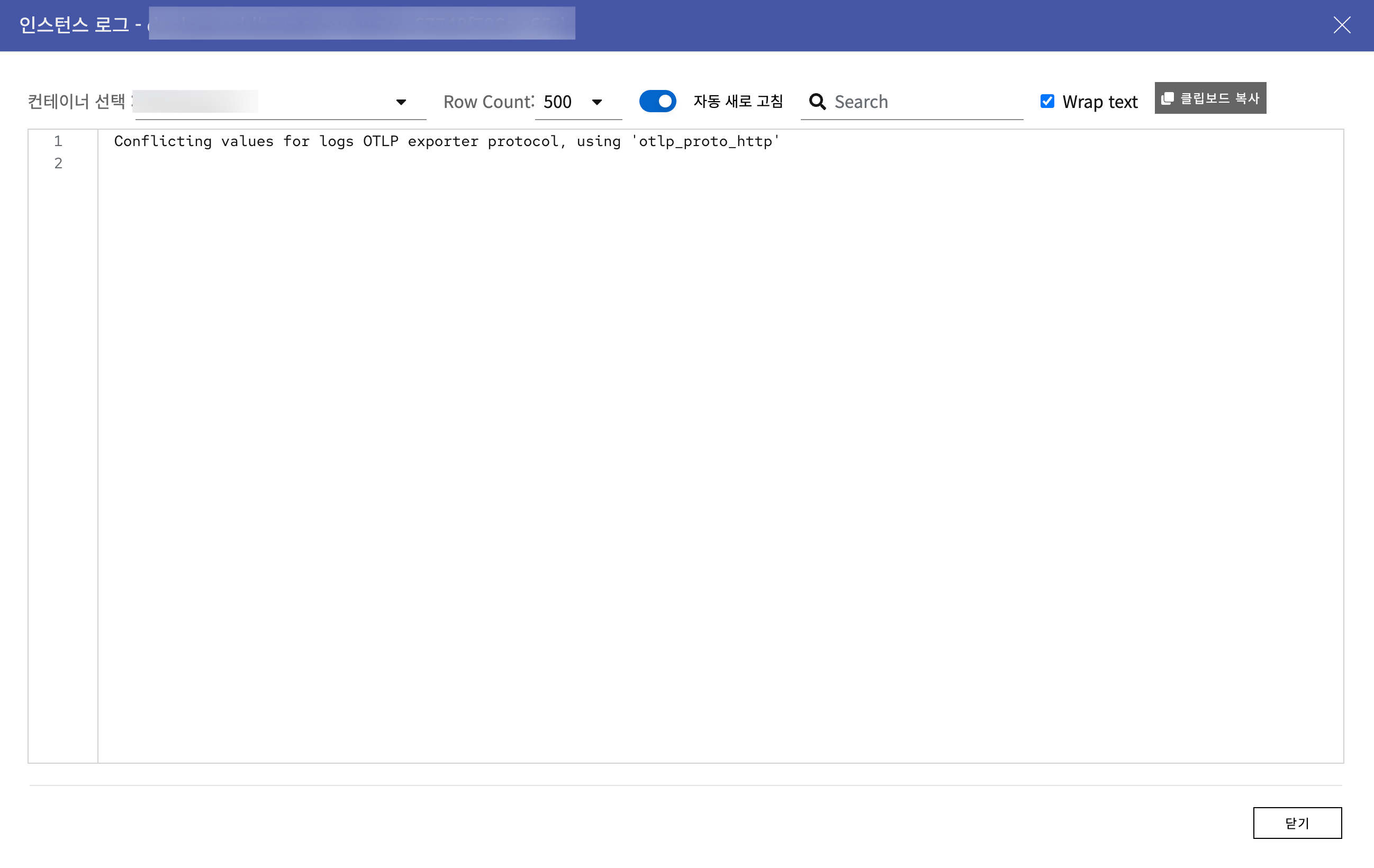This screenshot has height=868, width=1374.
Task: Close the instance log dialog with X
Action: [1342, 25]
